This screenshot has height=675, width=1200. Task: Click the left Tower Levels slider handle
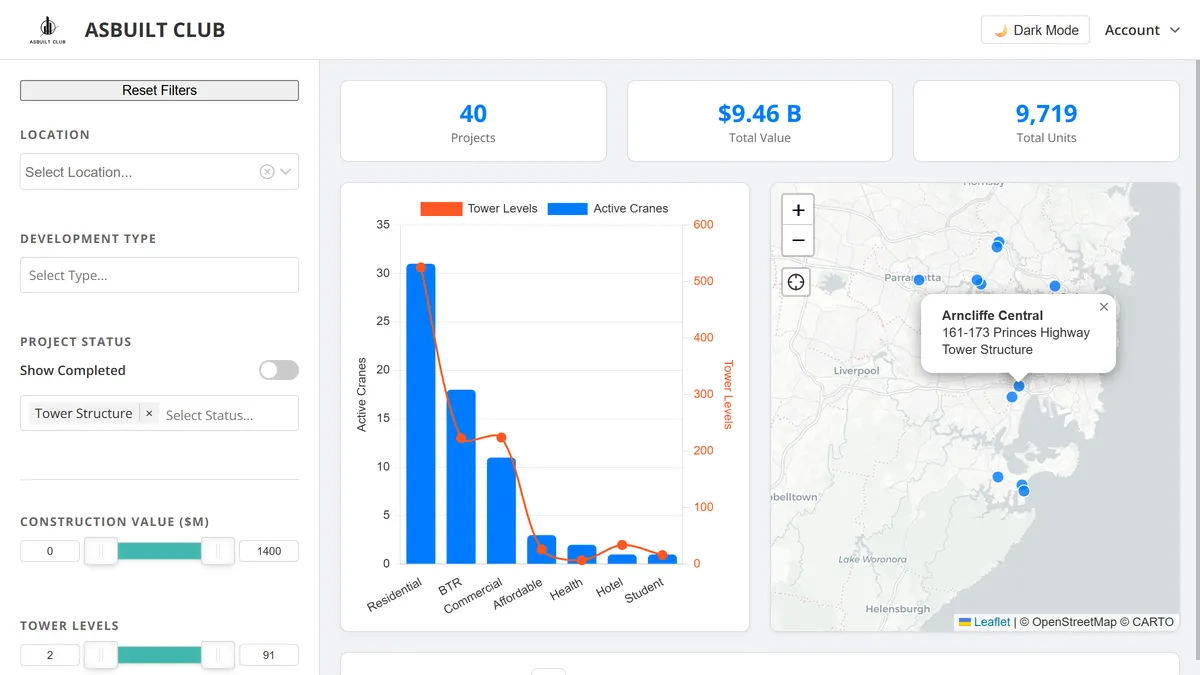(101, 655)
